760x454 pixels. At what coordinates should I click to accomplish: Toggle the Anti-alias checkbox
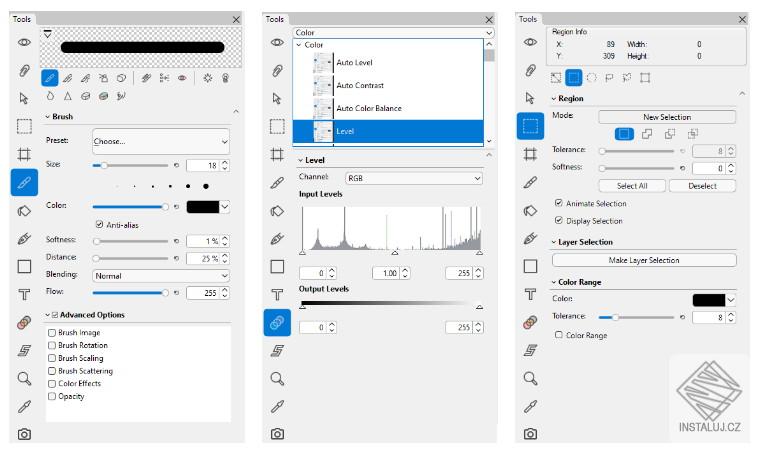click(99, 224)
